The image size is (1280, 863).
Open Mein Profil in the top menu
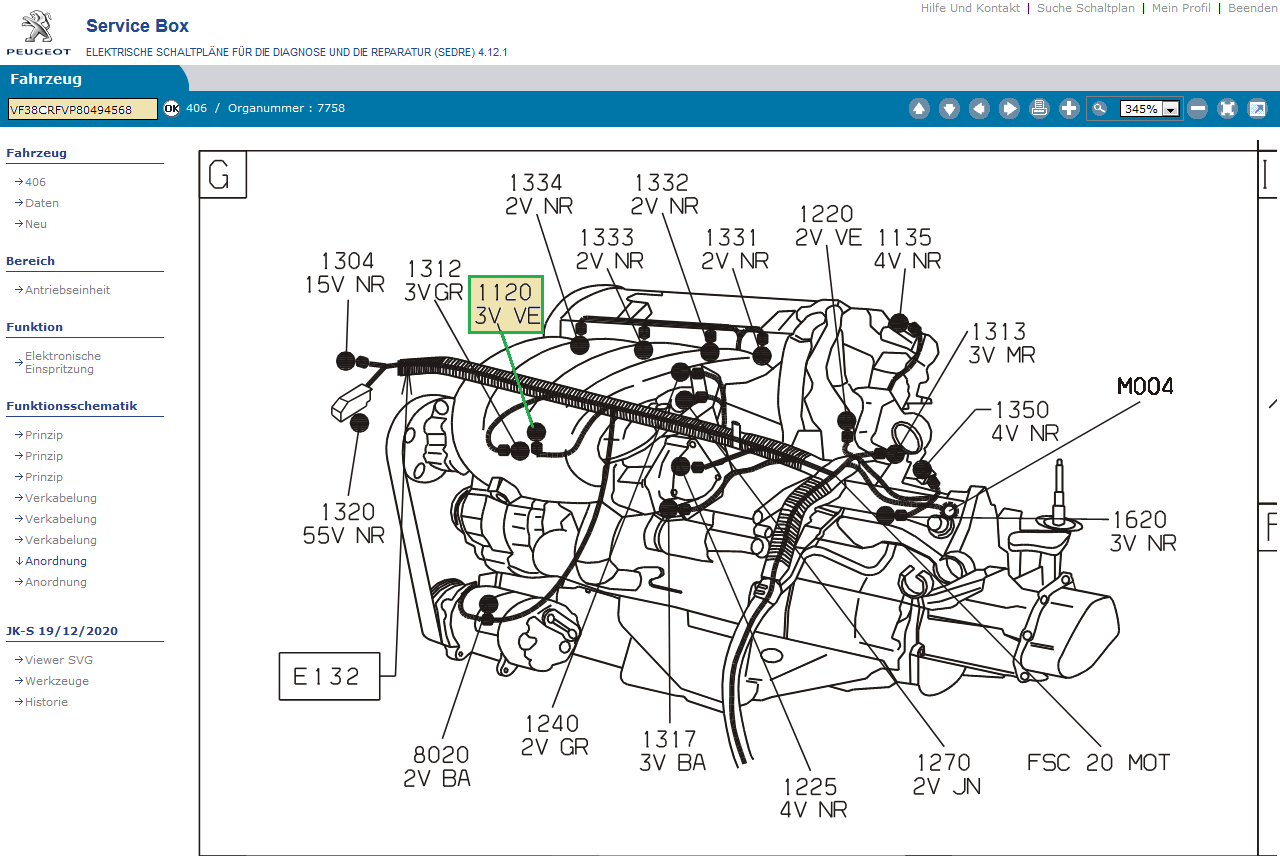1181,8
